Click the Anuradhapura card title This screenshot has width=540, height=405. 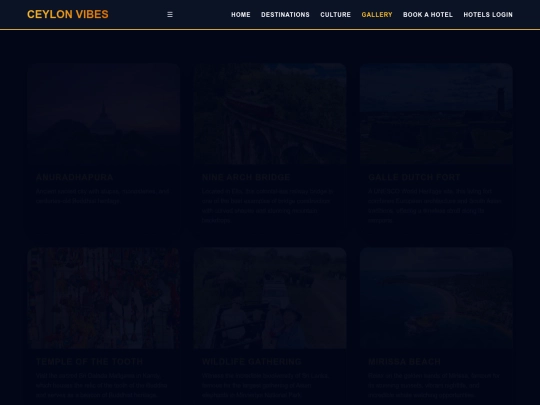(x=74, y=177)
